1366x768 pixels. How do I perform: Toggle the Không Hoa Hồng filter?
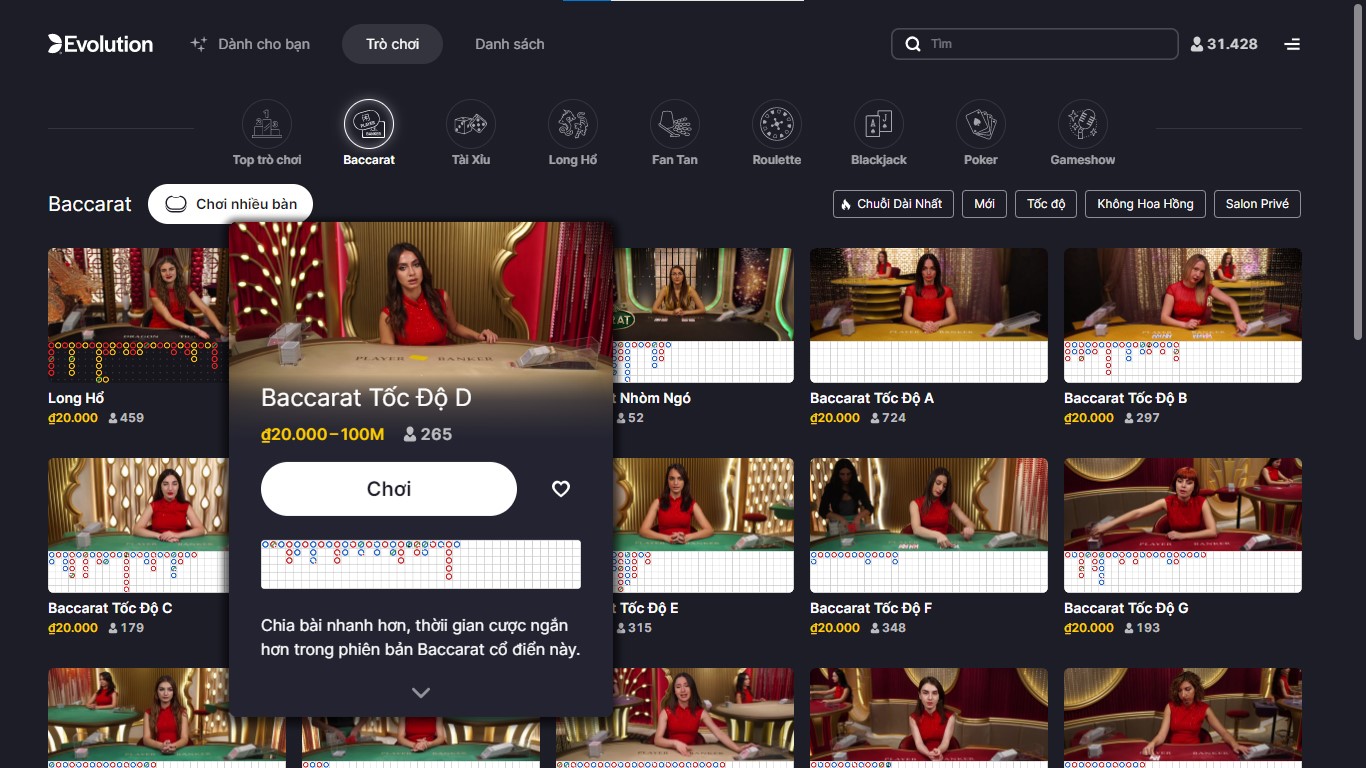point(1144,203)
